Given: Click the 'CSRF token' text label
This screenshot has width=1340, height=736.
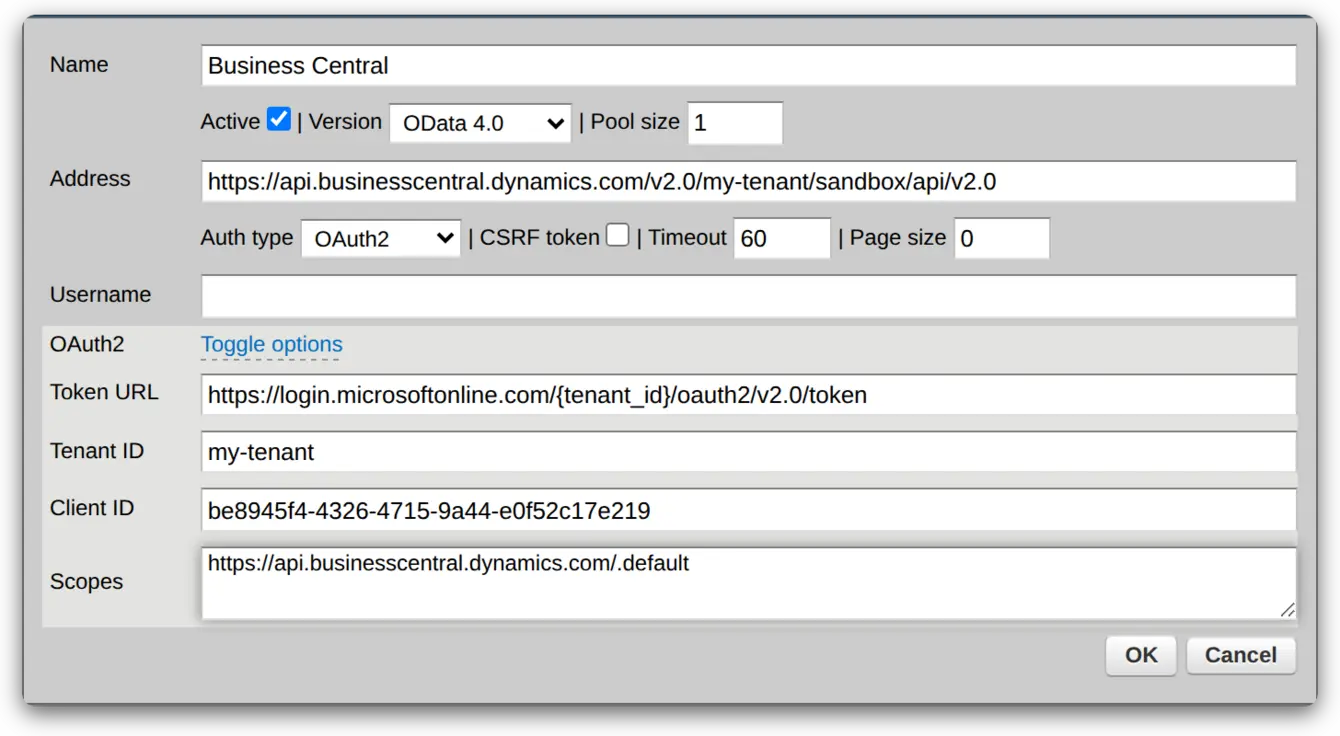Looking at the screenshot, I should click(x=540, y=238).
